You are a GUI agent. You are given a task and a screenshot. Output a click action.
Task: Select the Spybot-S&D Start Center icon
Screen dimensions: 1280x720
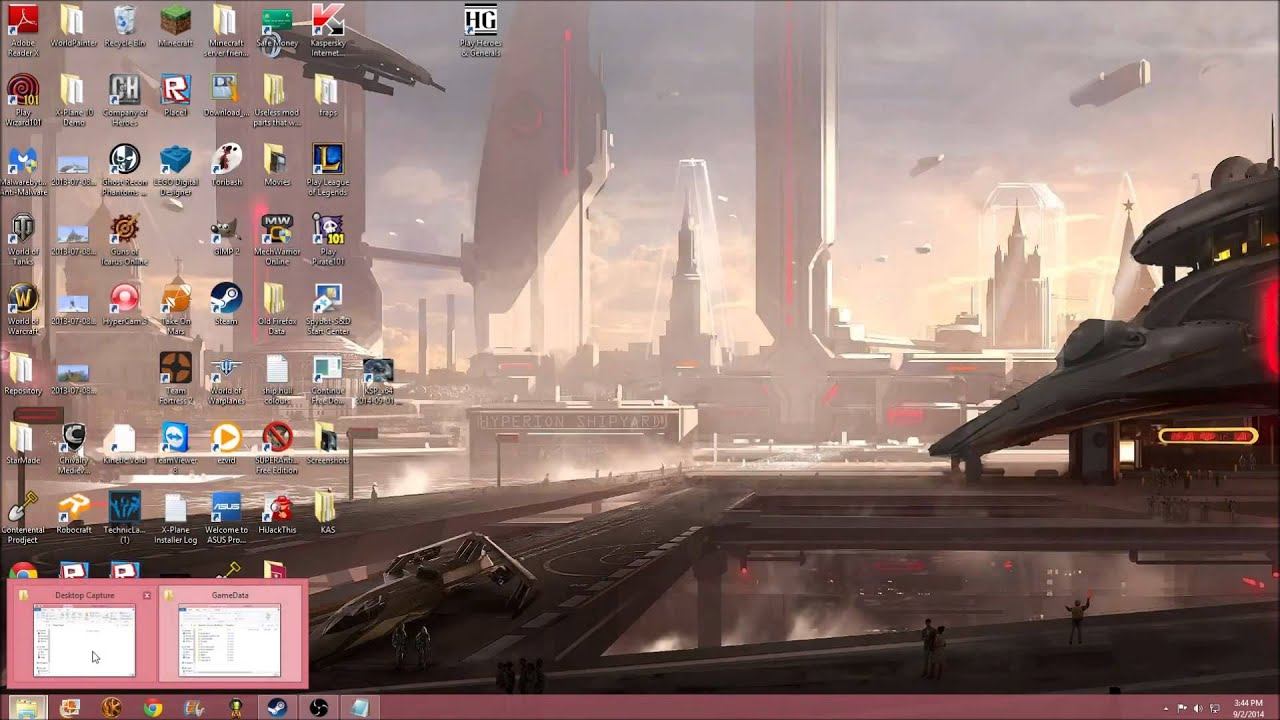point(327,310)
